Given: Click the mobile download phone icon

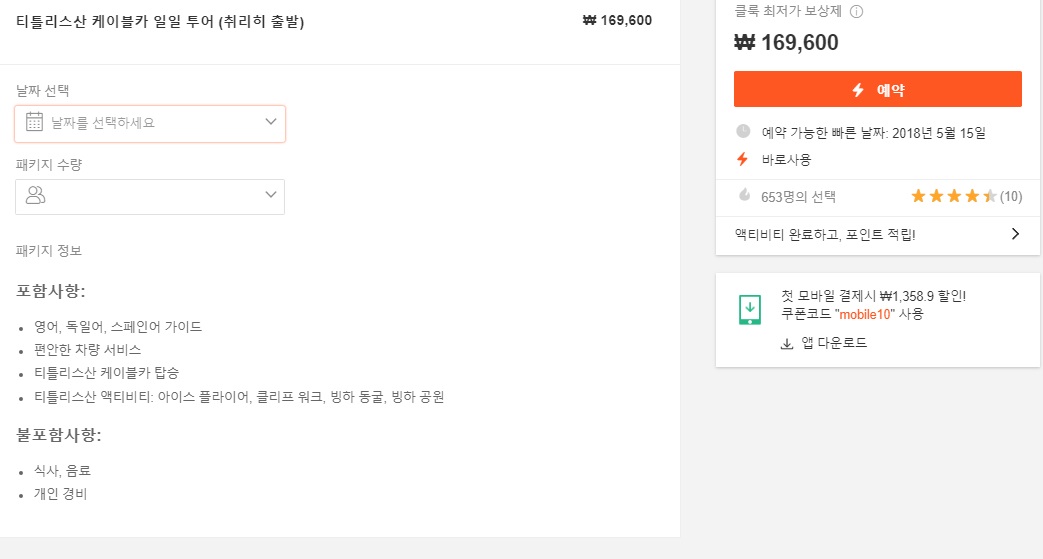Looking at the screenshot, I should click(x=750, y=309).
